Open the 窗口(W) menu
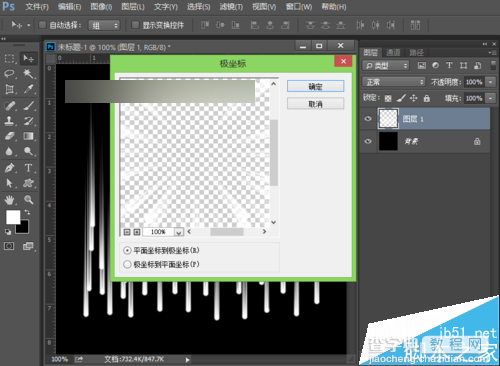500x366 pixels. 299,7
